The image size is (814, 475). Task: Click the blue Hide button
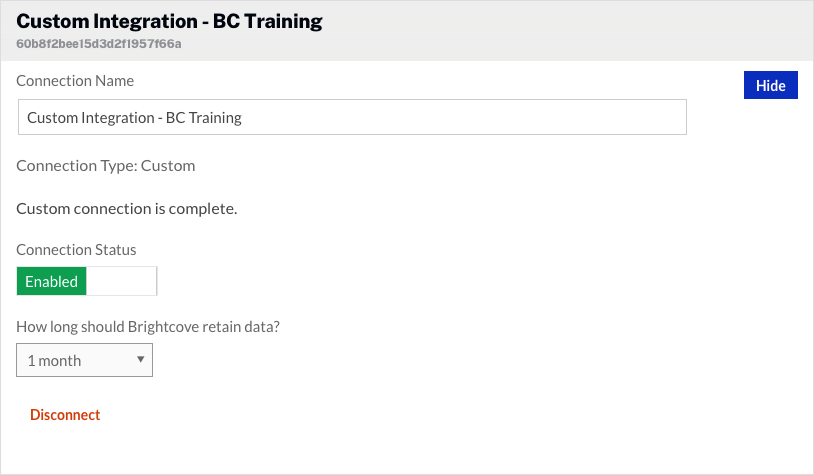click(770, 86)
